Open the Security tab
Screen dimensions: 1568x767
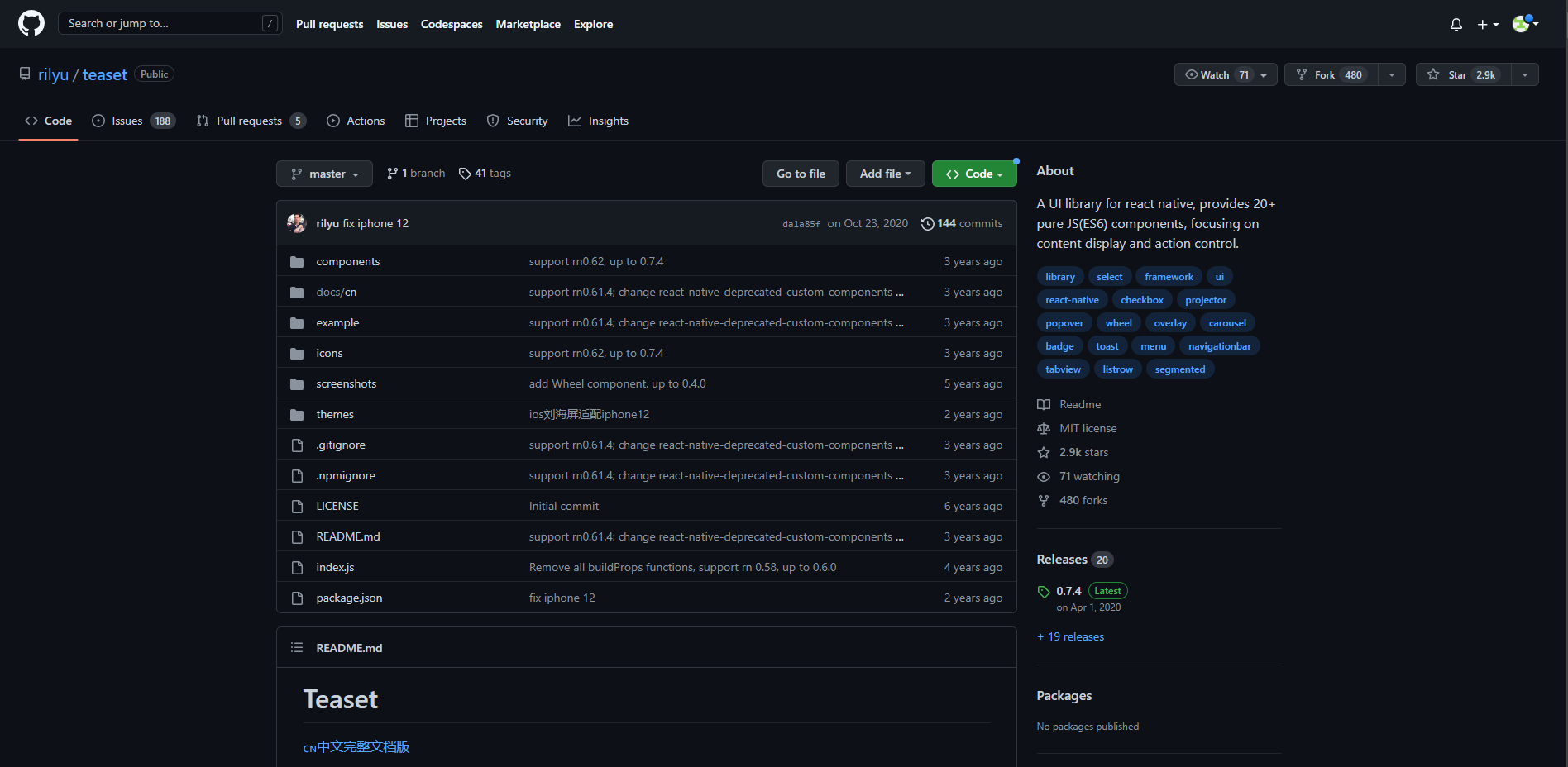[517, 121]
